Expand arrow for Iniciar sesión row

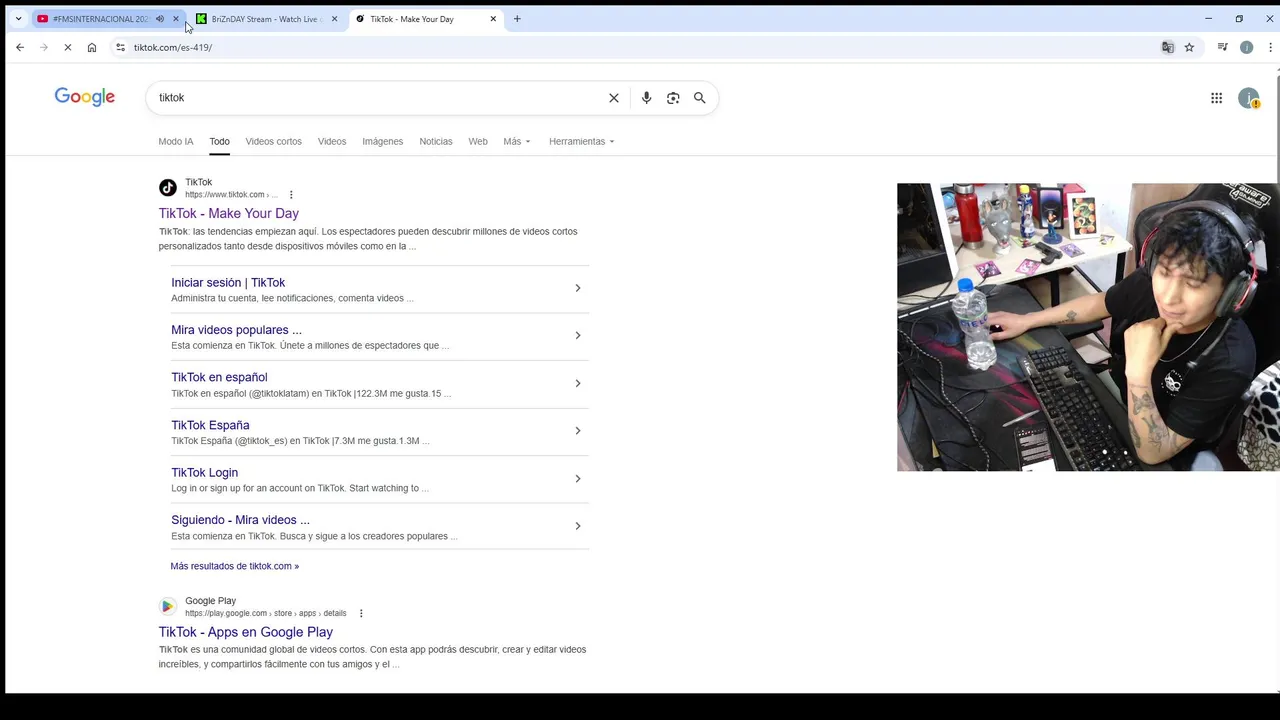click(x=578, y=288)
